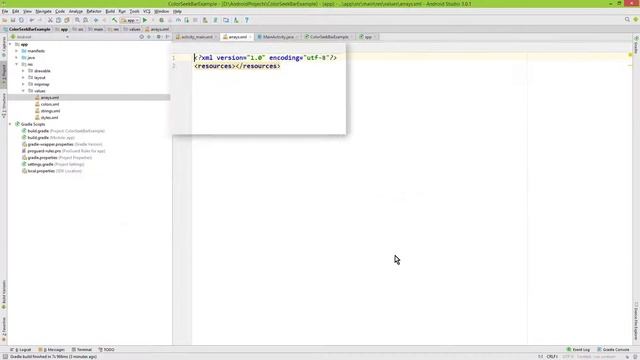
Task: Open the Logcat tool window
Action: click(21, 350)
